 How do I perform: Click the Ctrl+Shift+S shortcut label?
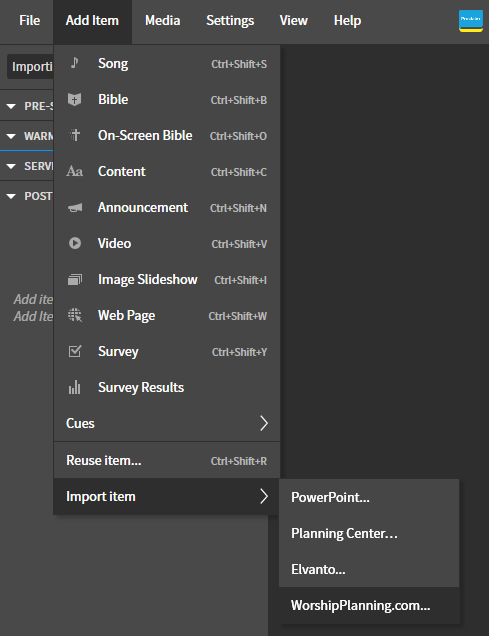coord(239,64)
